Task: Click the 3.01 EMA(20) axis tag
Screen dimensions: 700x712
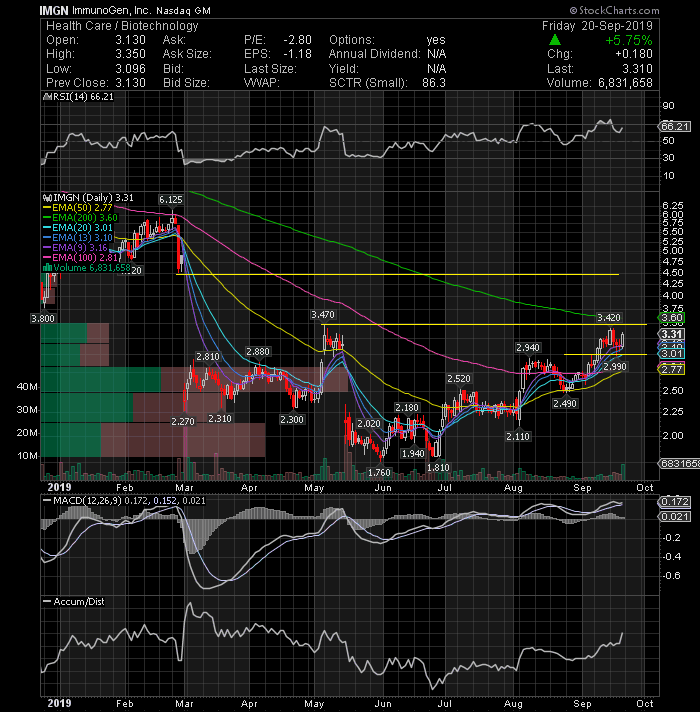Action: point(672,353)
